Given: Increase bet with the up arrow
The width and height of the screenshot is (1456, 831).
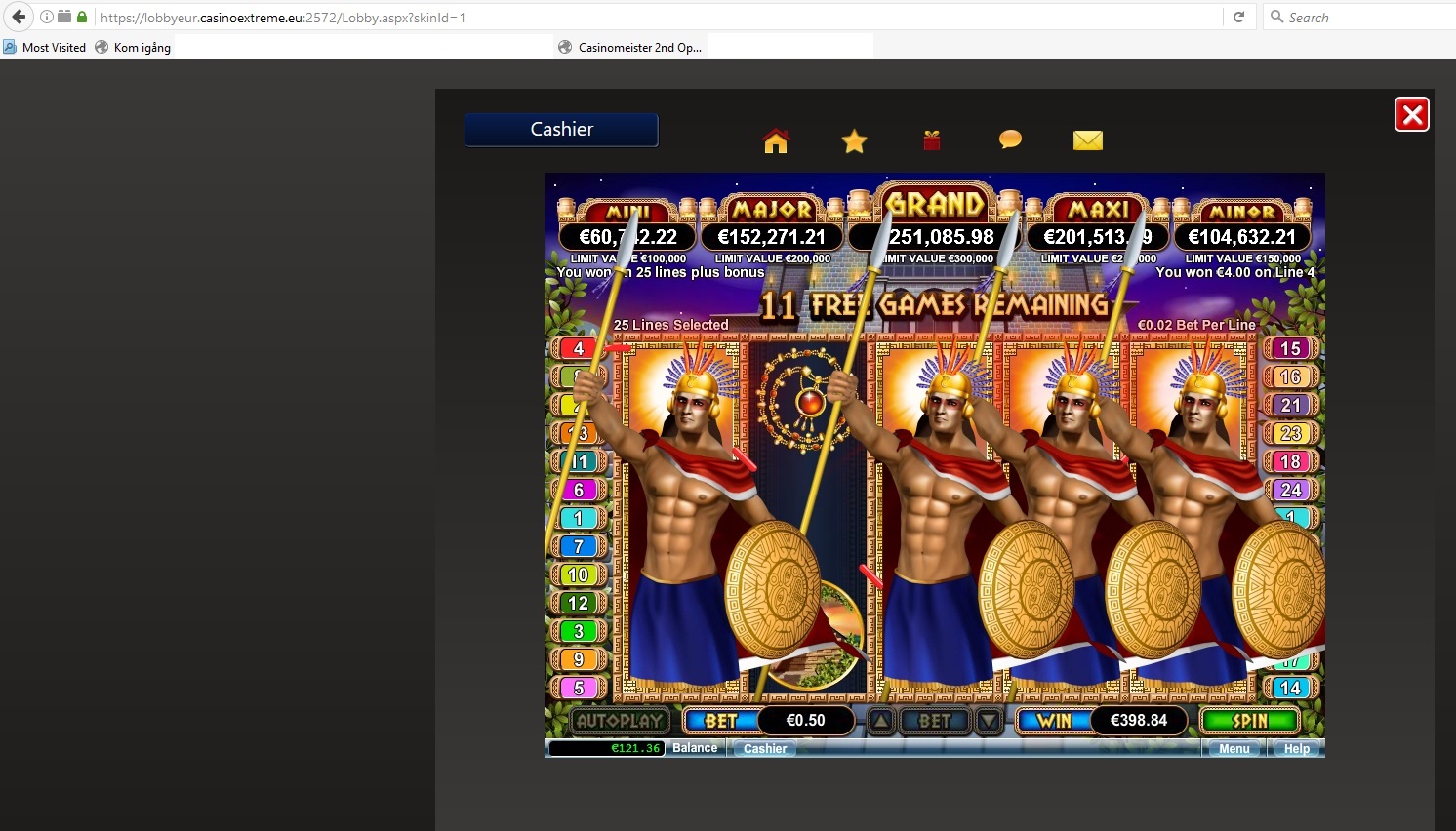Looking at the screenshot, I should [881, 721].
